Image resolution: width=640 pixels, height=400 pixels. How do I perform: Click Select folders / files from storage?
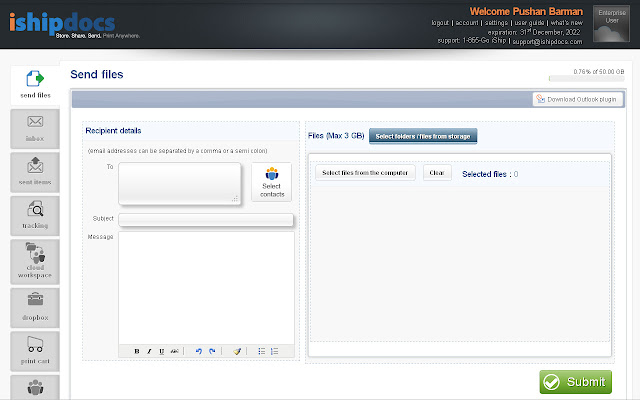point(423,136)
